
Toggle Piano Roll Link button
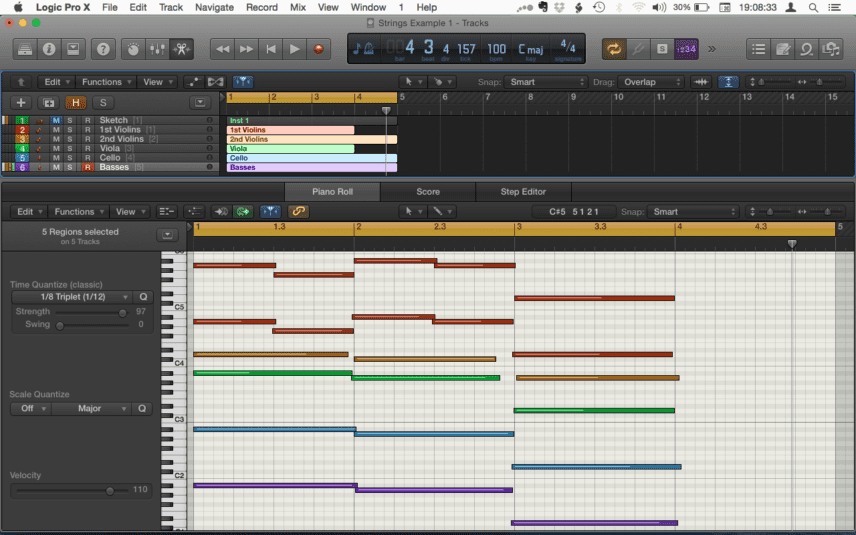tap(298, 212)
